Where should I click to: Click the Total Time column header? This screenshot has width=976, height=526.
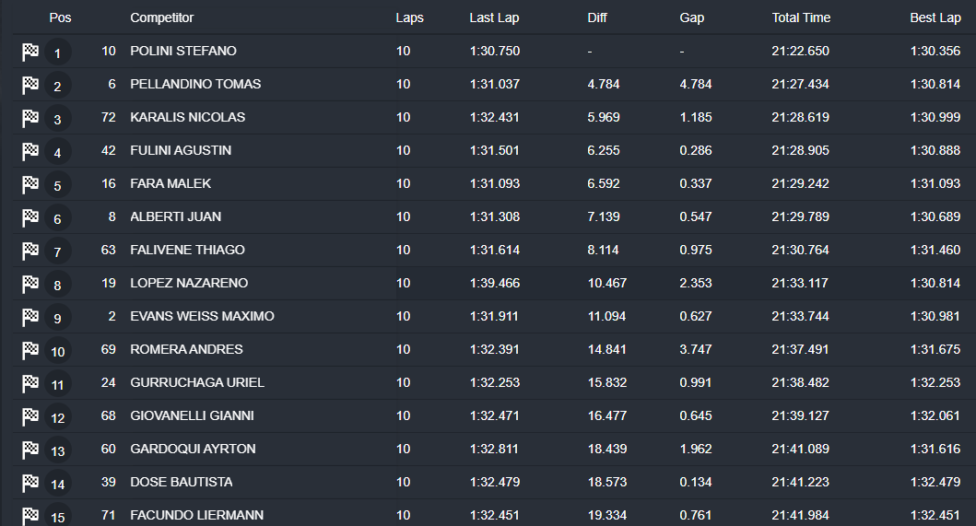click(x=801, y=17)
